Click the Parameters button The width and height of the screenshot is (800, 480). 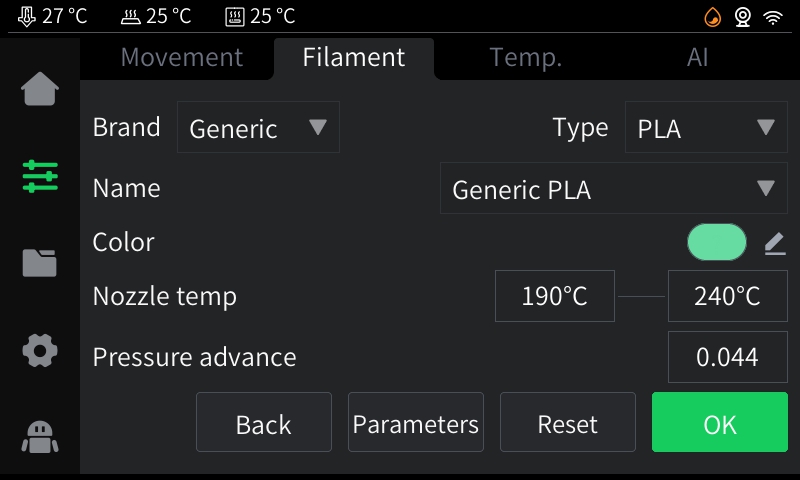416,423
